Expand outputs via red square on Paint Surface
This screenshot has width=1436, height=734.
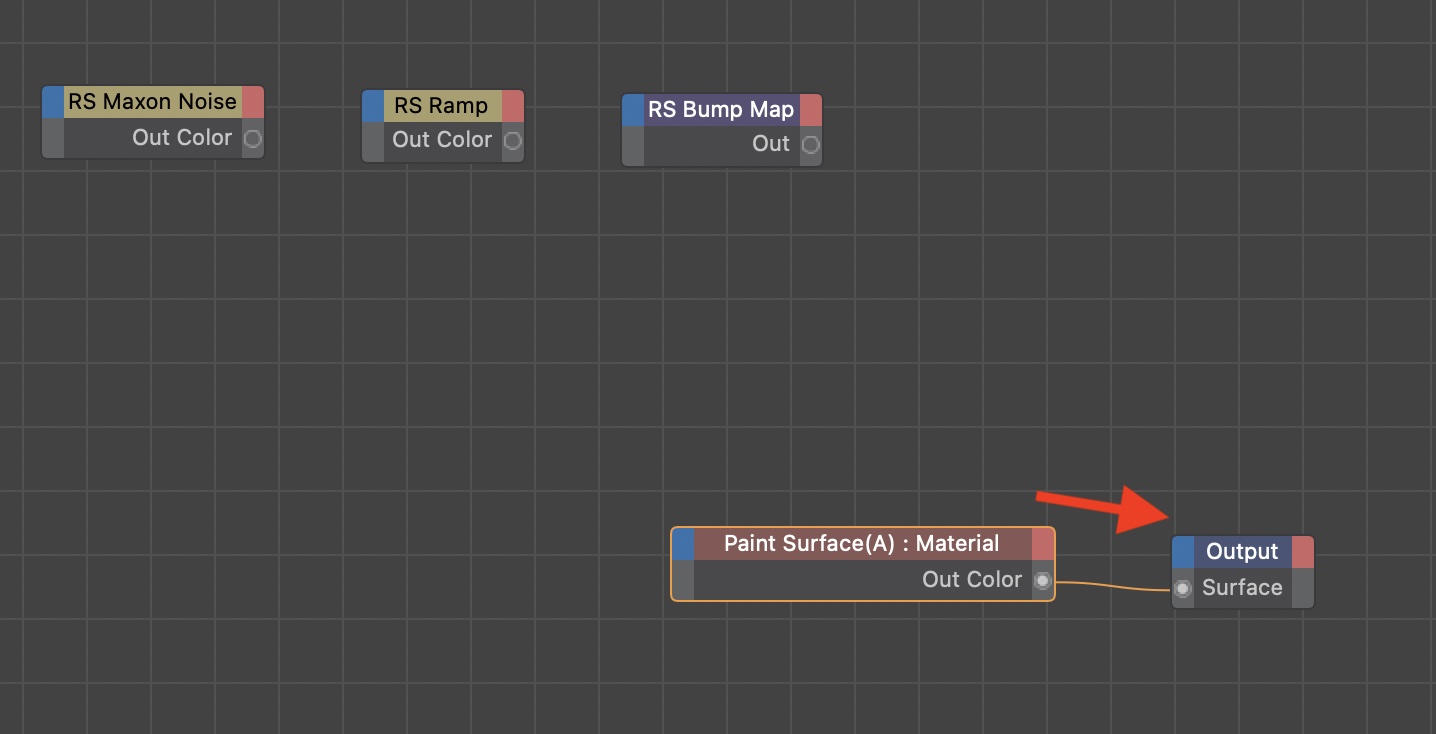click(x=1043, y=544)
